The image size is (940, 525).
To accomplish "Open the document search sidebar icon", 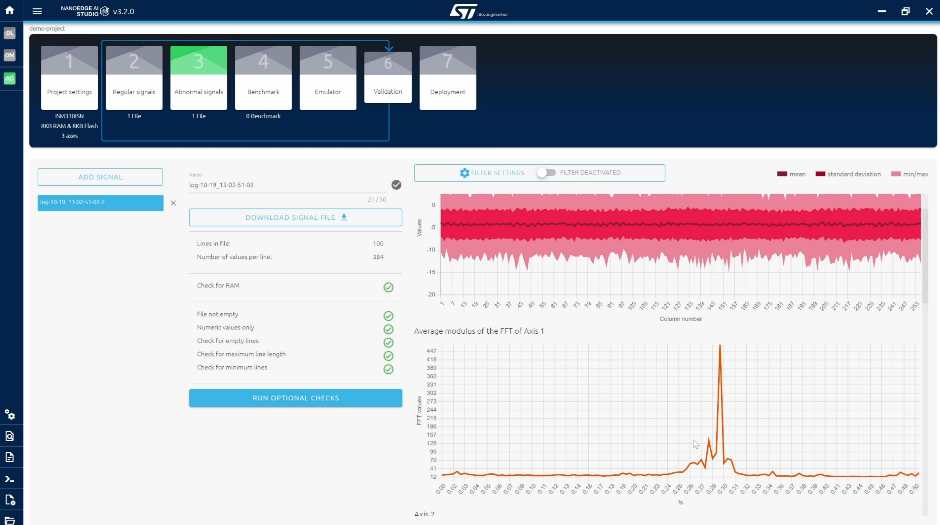I will click(x=10, y=436).
